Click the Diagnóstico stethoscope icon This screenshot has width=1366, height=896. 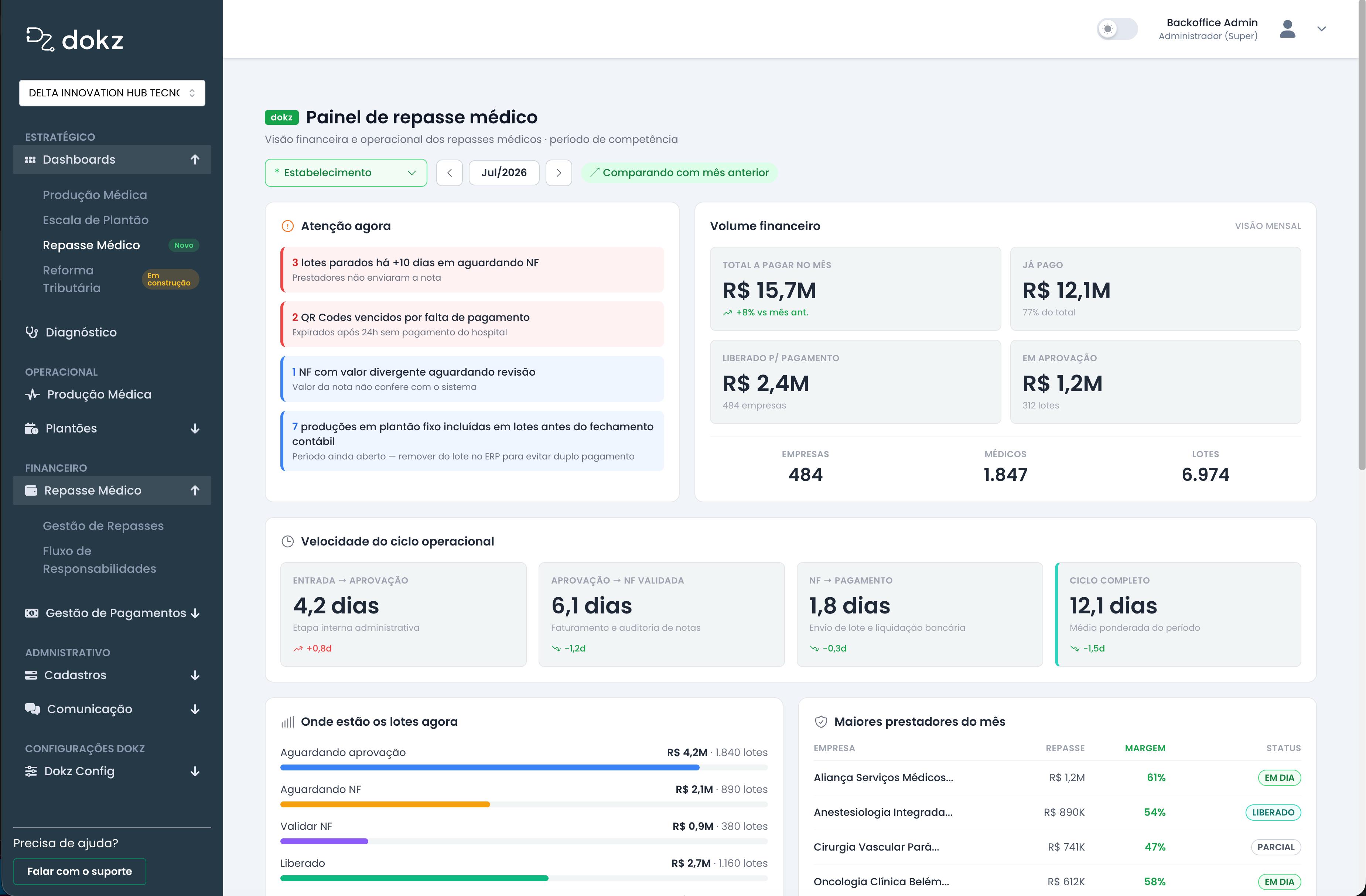[x=31, y=332]
